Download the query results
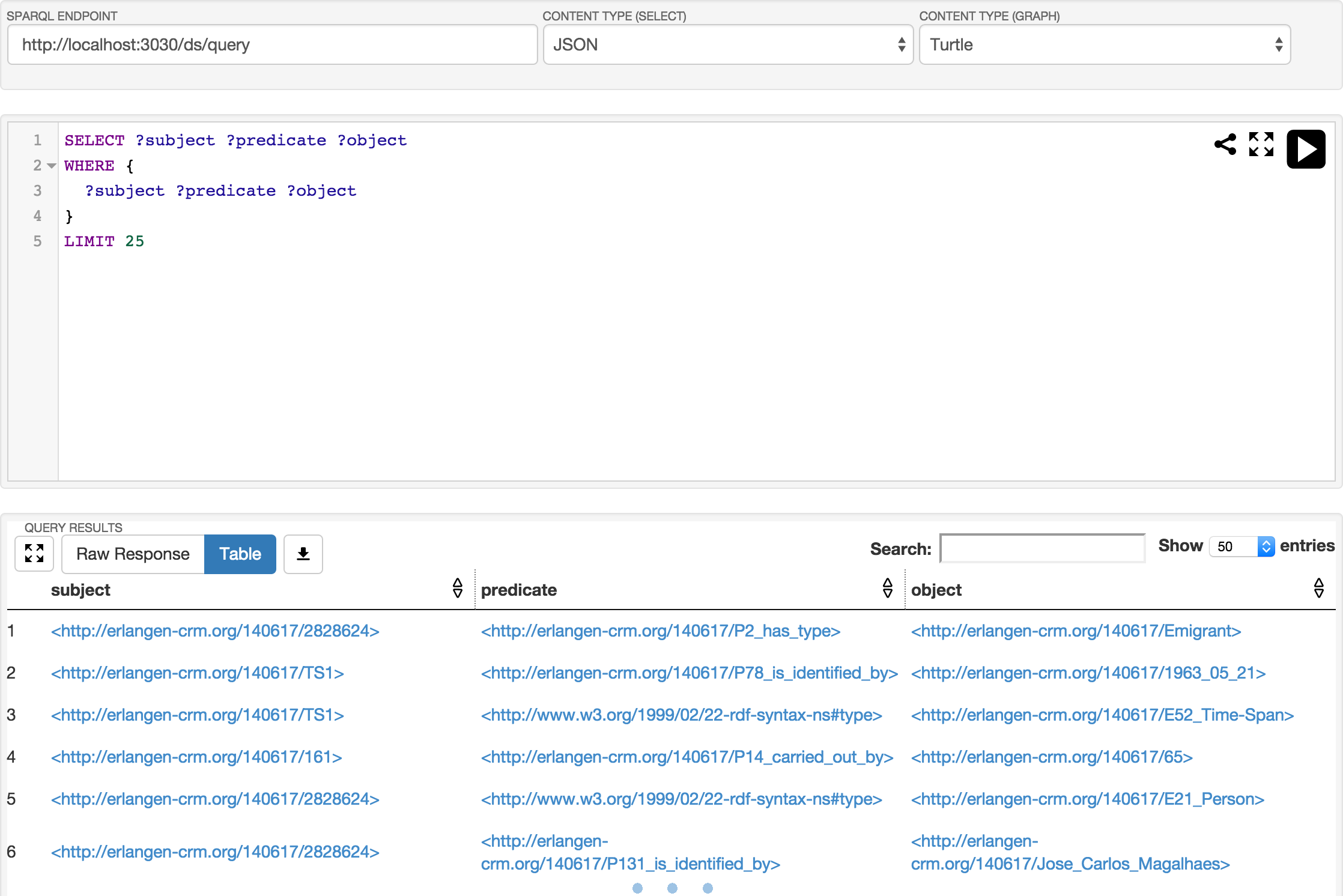 click(303, 554)
